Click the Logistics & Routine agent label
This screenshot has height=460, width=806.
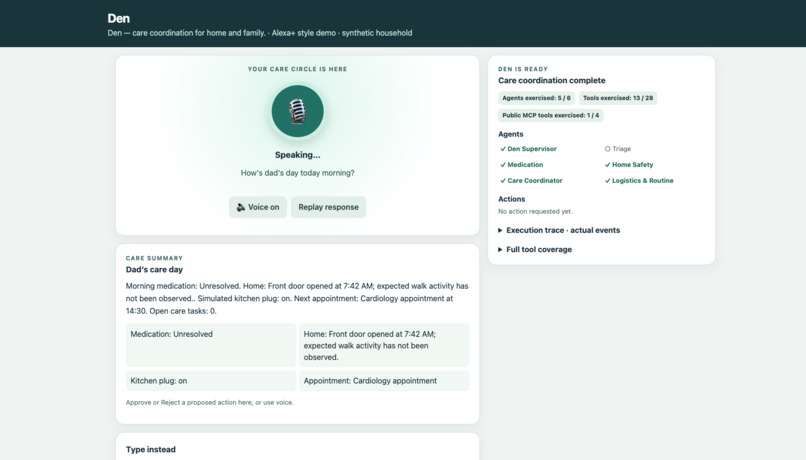point(643,181)
